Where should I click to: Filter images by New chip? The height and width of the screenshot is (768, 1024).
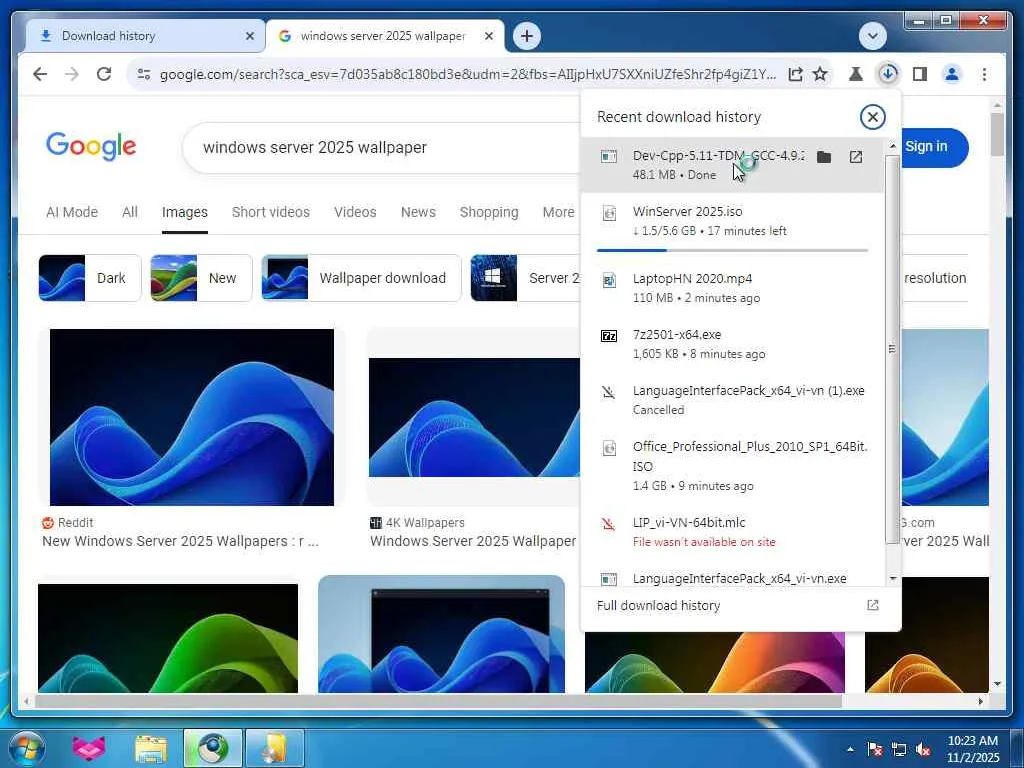pos(201,278)
